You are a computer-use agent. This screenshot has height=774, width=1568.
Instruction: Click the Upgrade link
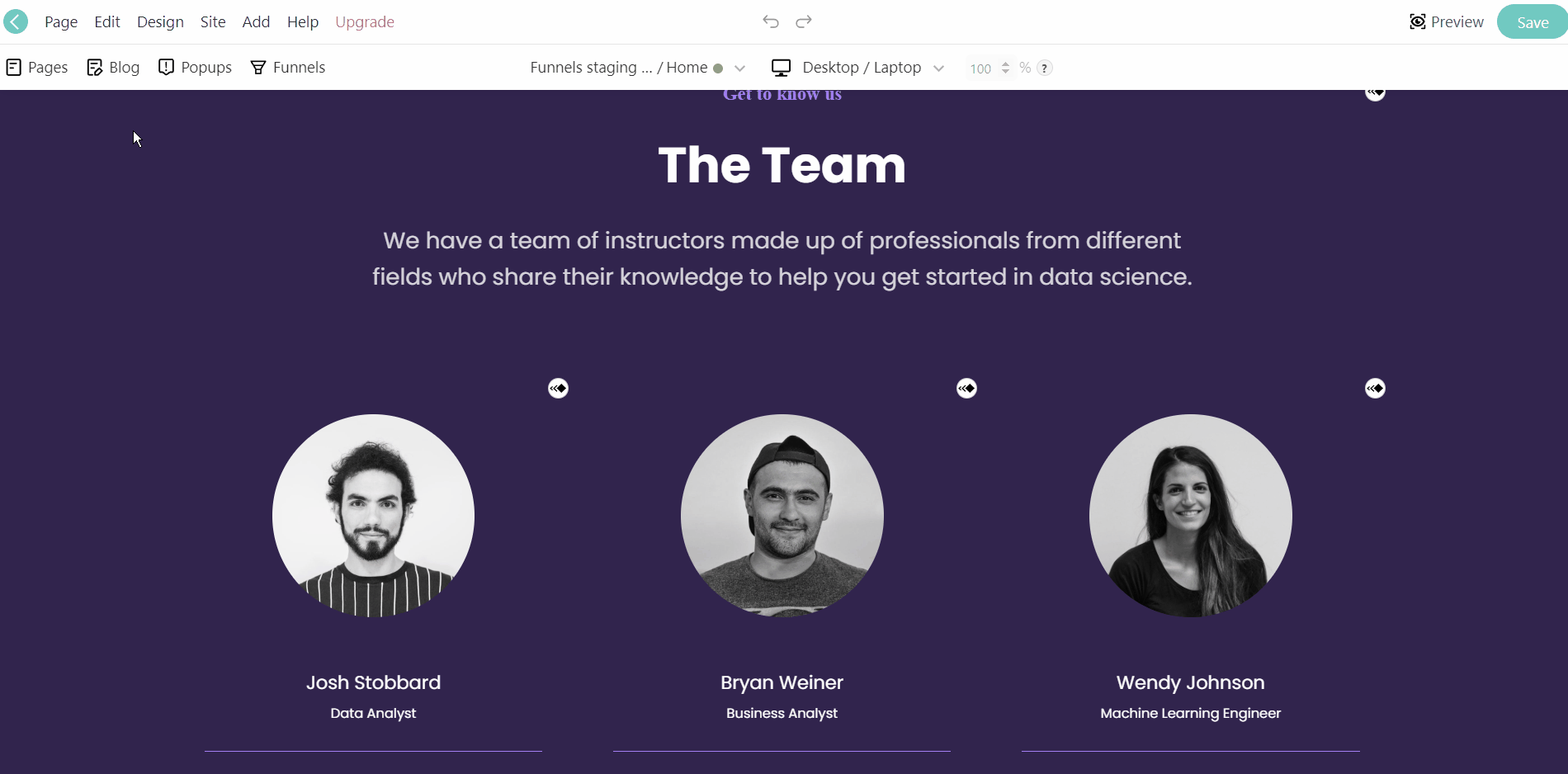click(365, 22)
